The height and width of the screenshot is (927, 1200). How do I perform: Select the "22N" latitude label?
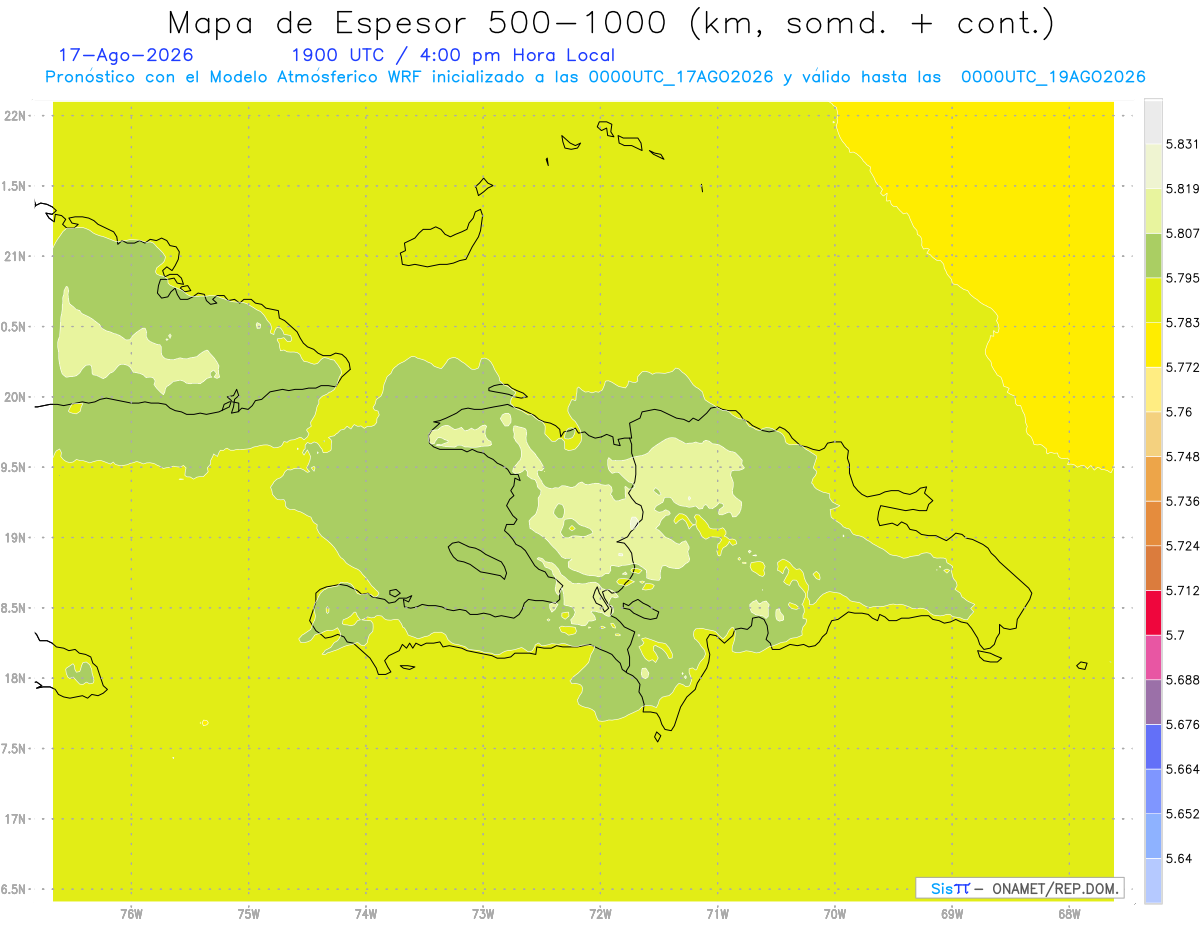pyautogui.click(x=16, y=116)
